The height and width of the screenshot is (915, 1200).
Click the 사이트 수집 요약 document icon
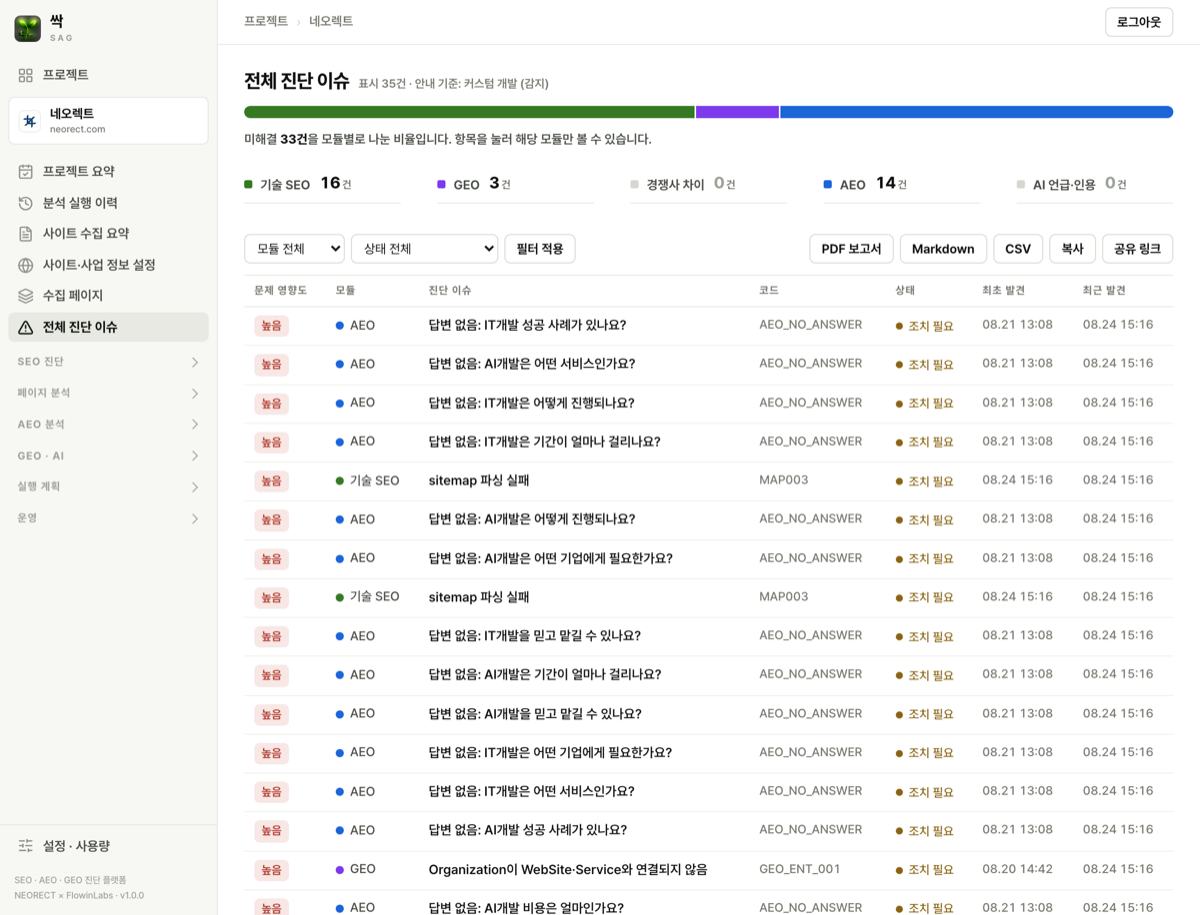click(26, 234)
